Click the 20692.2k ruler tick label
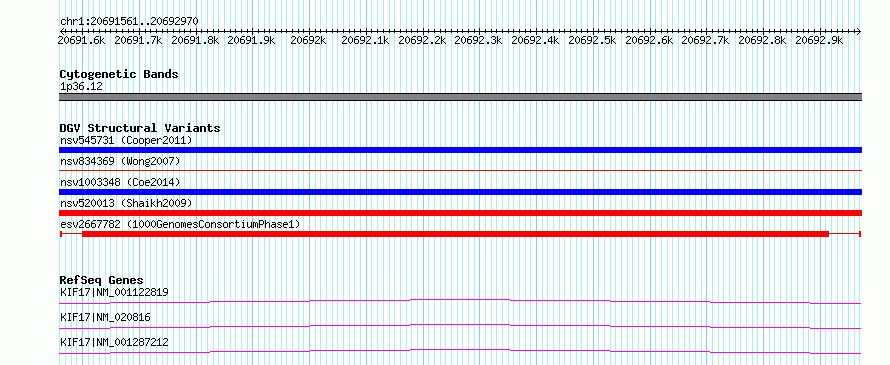890x365 pixels. [x=422, y=40]
